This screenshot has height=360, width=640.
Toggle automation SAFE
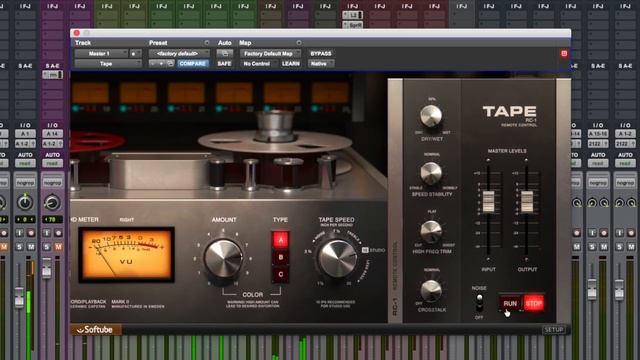tap(224, 64)
